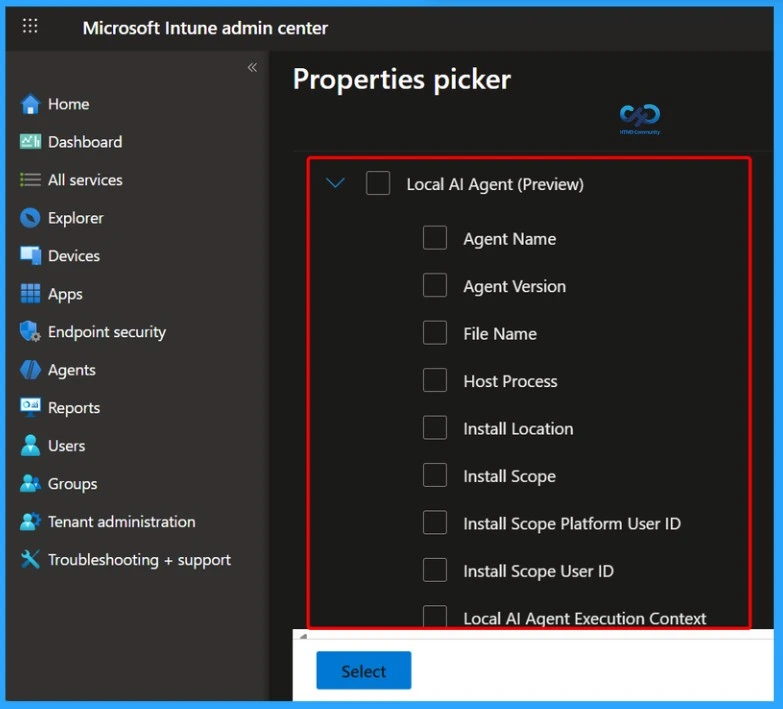Click the Endpoint security shield icon

[30, 332]
